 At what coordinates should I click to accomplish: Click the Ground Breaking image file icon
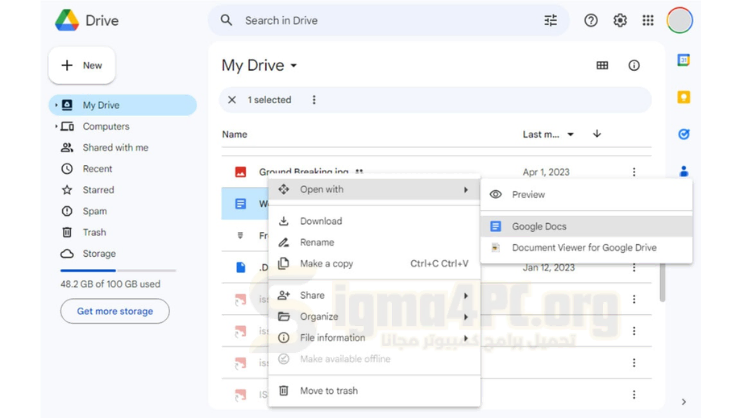tap(241, 172)
